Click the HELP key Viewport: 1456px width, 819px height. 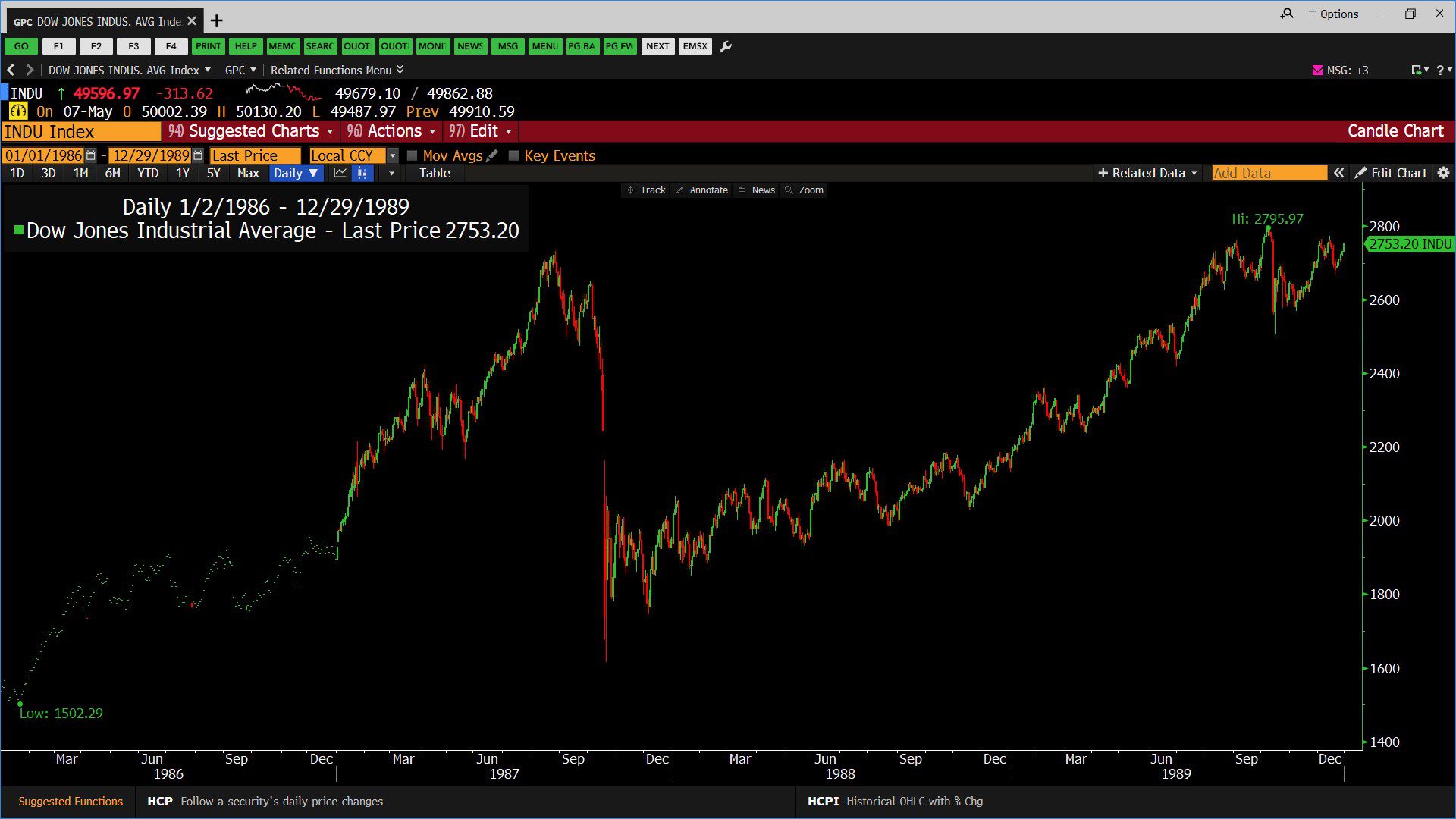[246, 46]
